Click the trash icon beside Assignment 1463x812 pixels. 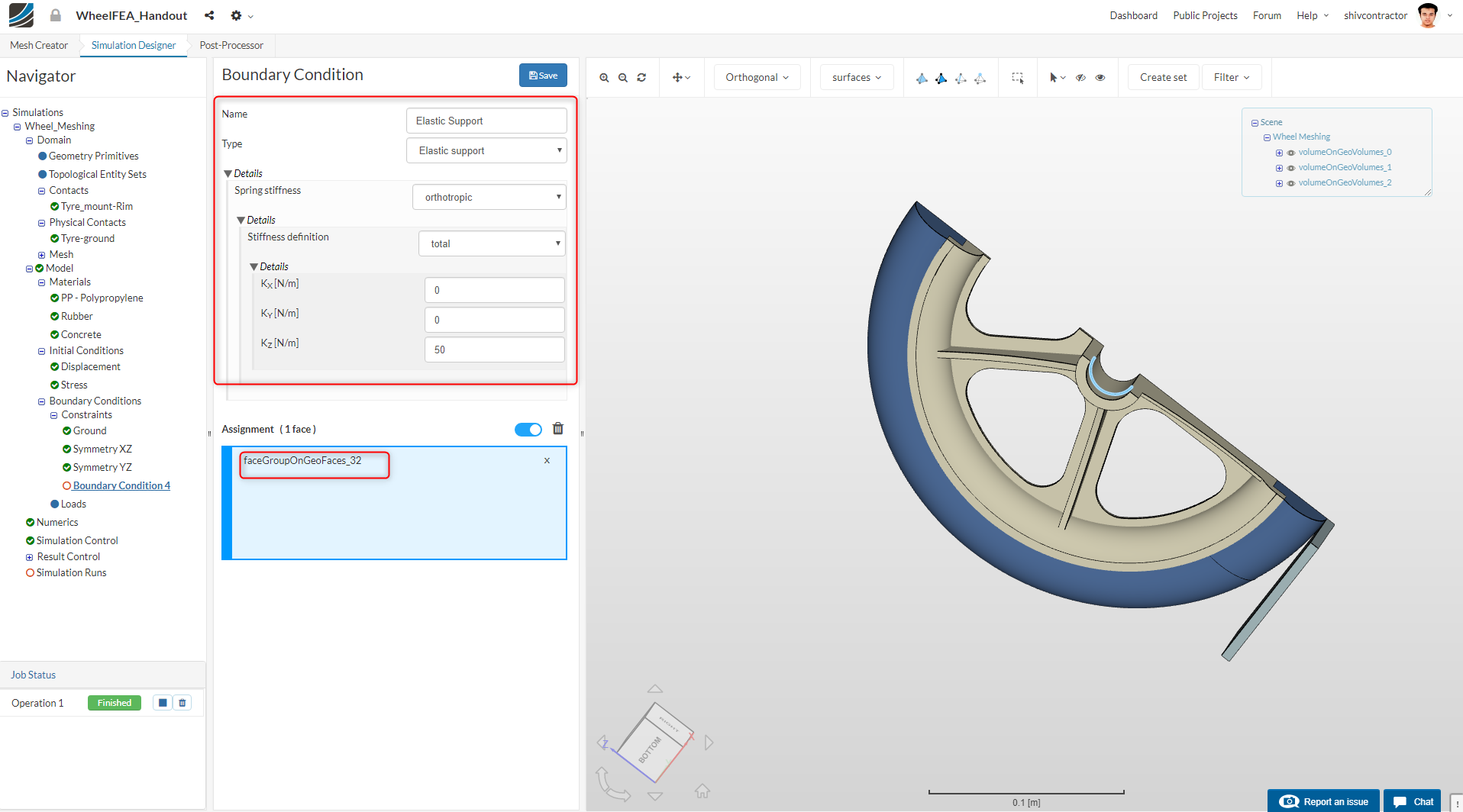click(x=558, y=429)
